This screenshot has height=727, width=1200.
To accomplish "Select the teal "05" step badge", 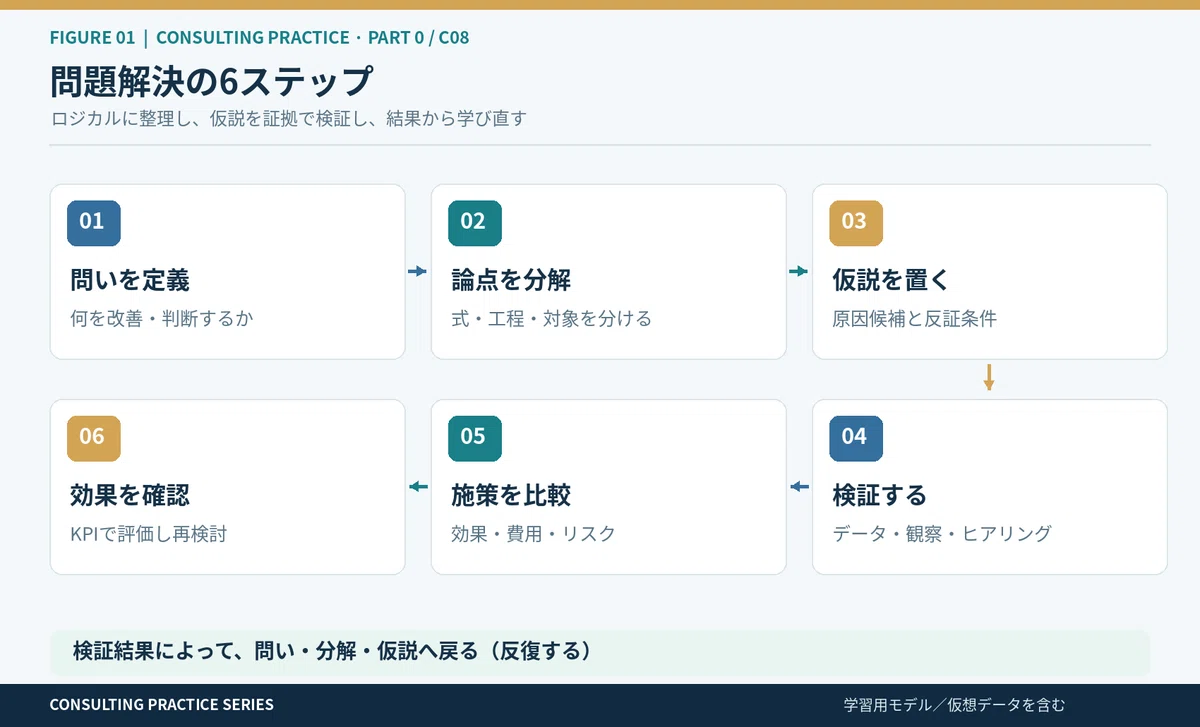I will point(474,438).
